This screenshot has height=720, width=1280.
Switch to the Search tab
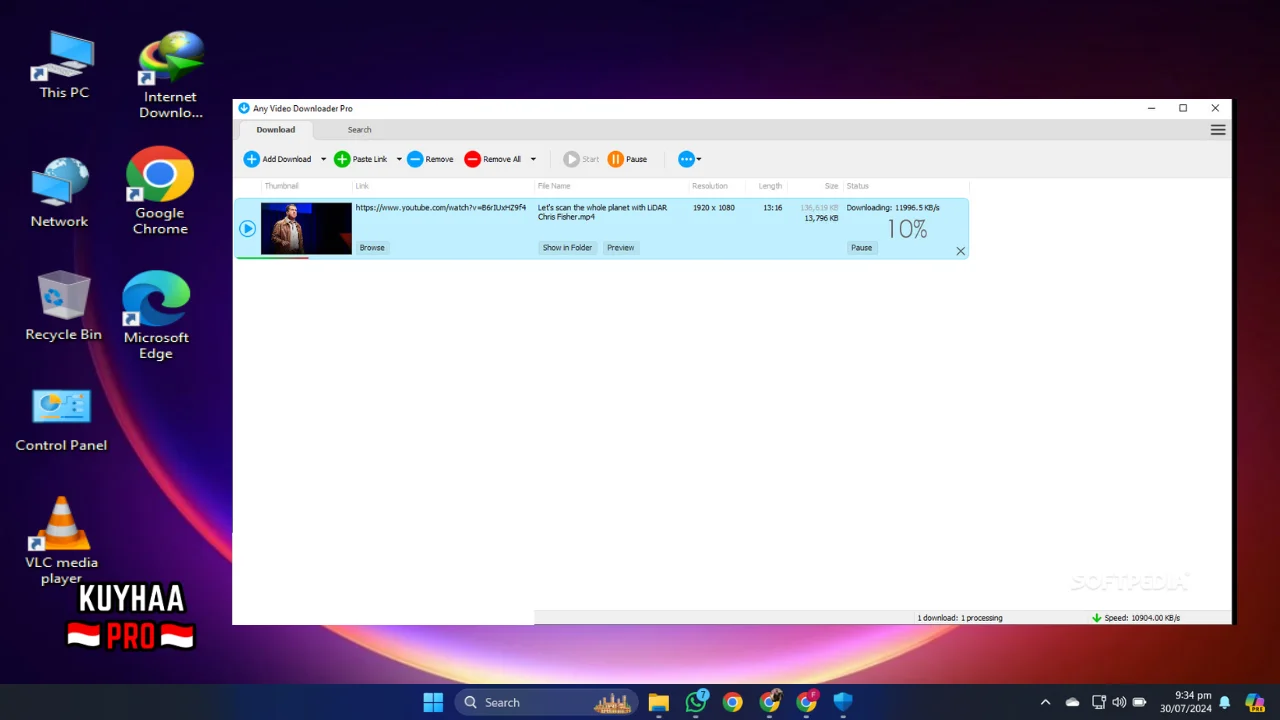[x=359, y=130]
